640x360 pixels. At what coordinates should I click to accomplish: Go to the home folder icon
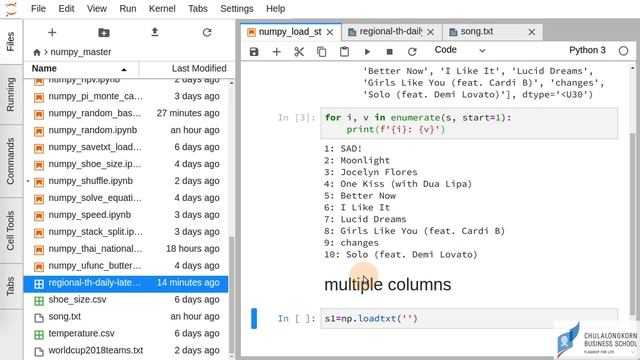(x=37, y=52)
